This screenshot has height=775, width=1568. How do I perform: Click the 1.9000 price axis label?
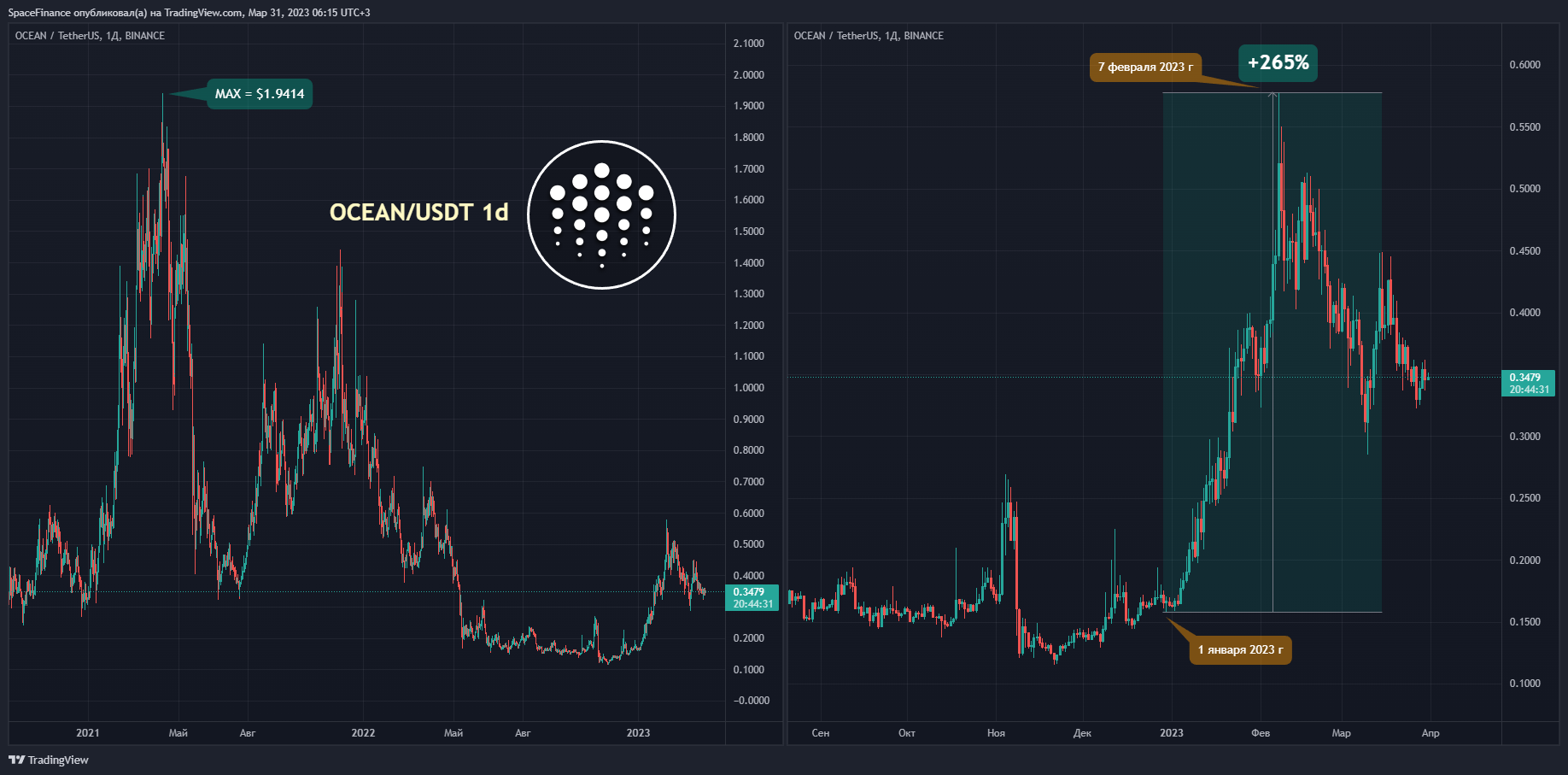pos(749,106)
